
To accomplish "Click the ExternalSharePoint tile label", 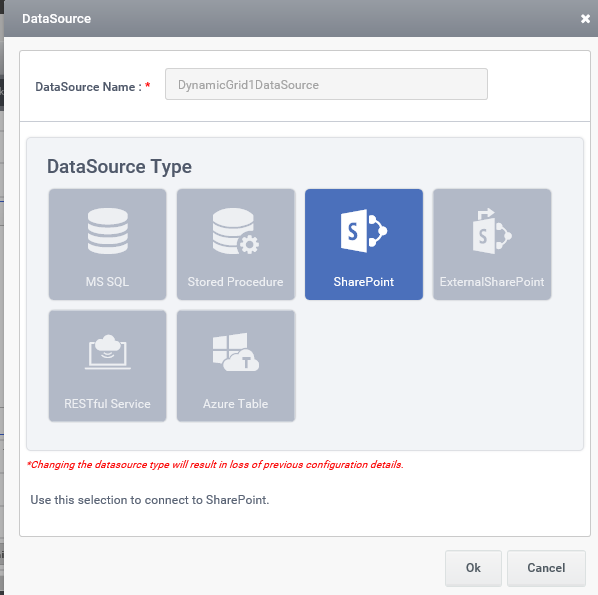I will click(492, 282).
